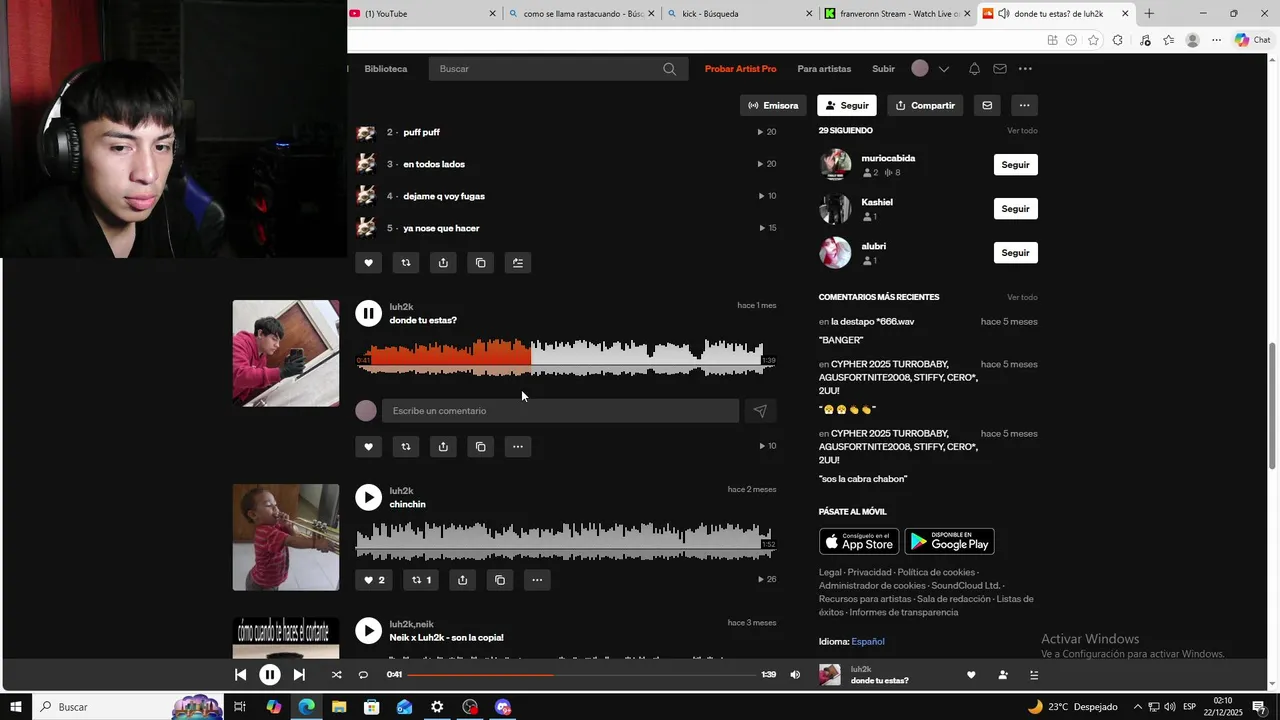Screen dimensions: 1280x720
Task: Seek on the bottom player progress bar
Action: coord(581,675)
